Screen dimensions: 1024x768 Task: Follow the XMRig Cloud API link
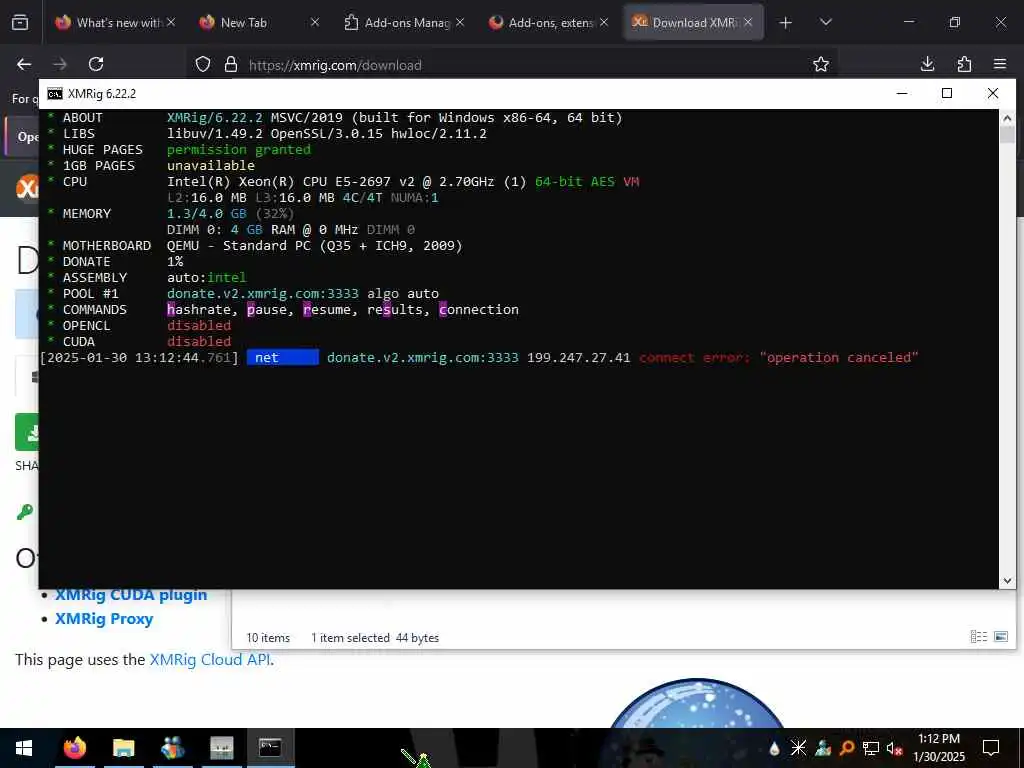point(210,660)
